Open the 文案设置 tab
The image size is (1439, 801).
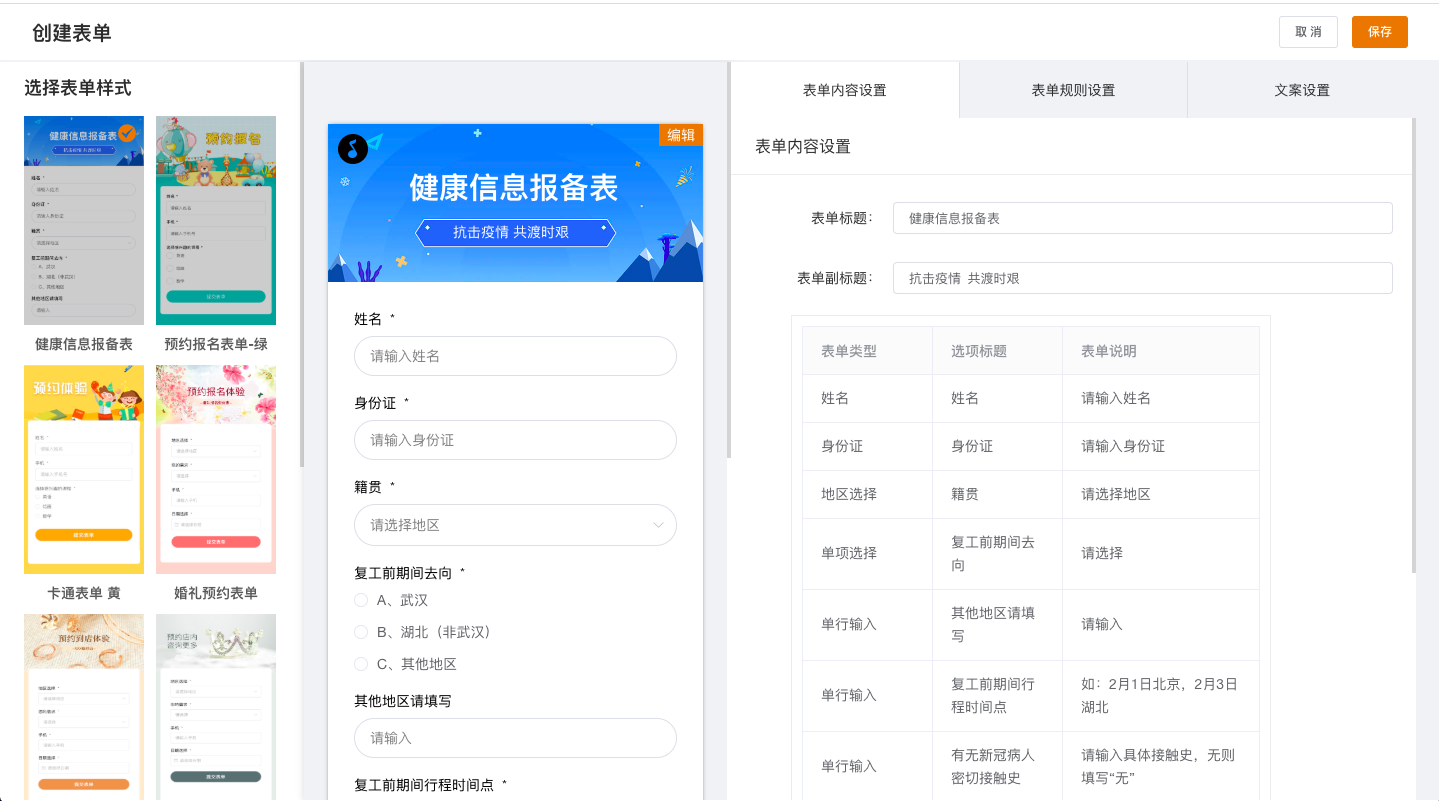[1302, 90]
